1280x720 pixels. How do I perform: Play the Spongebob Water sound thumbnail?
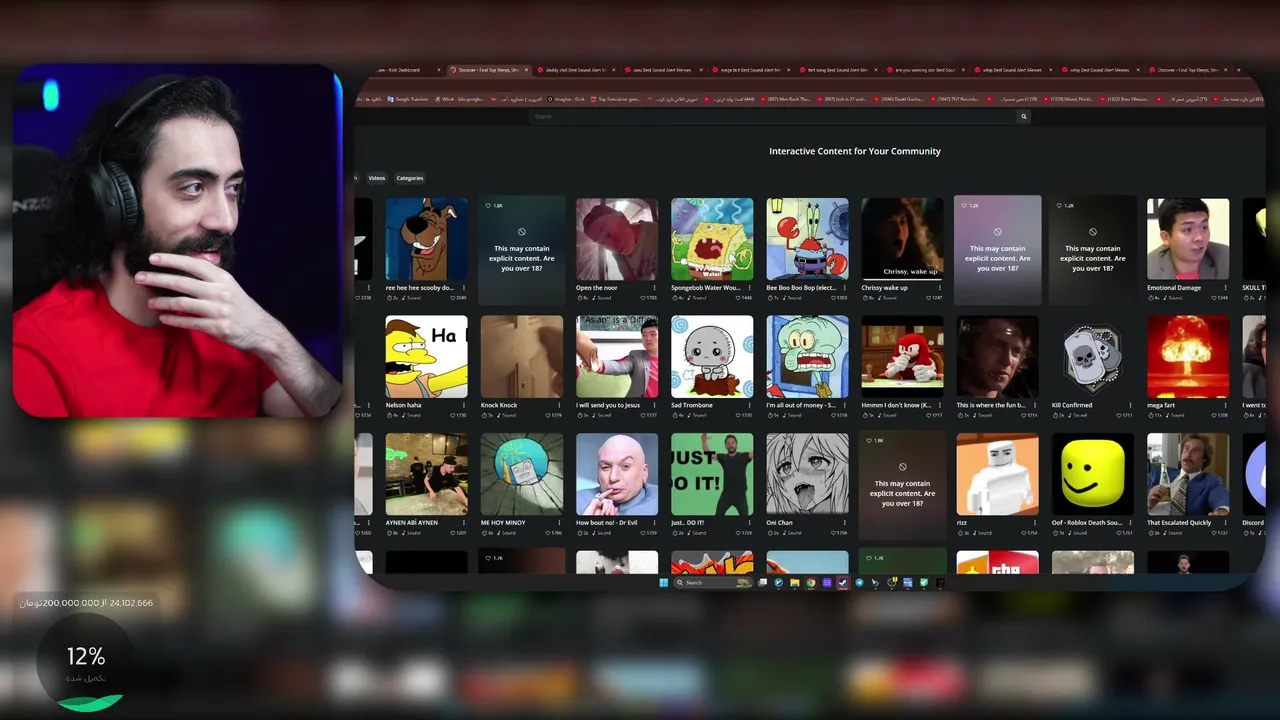coord(712,239)
